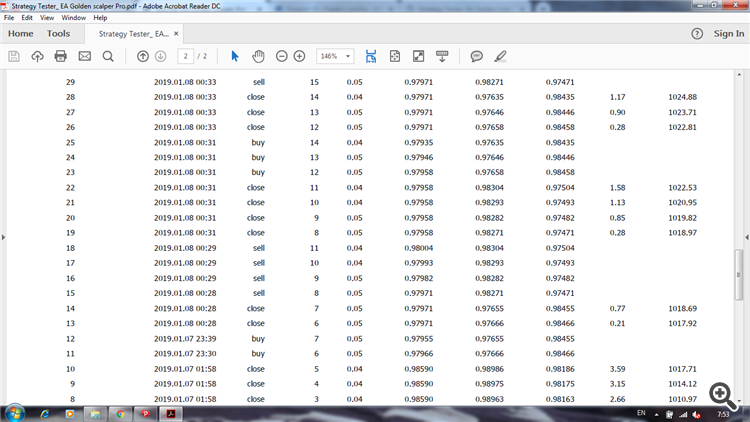750x422 pixels.
Task: Open the Edit menu
Action: point(27,18)
